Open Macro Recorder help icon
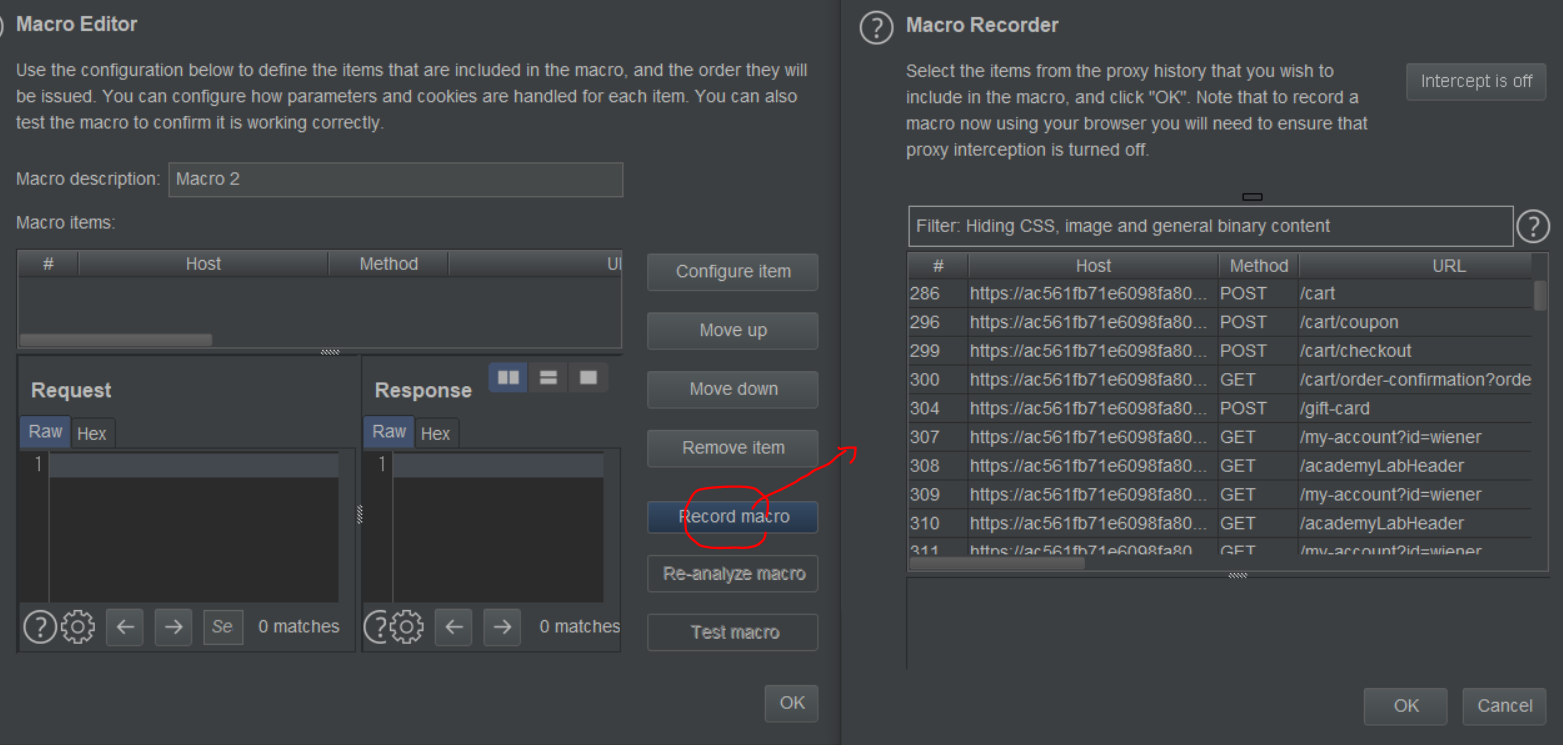The image size is (1563, 745). 876,27
